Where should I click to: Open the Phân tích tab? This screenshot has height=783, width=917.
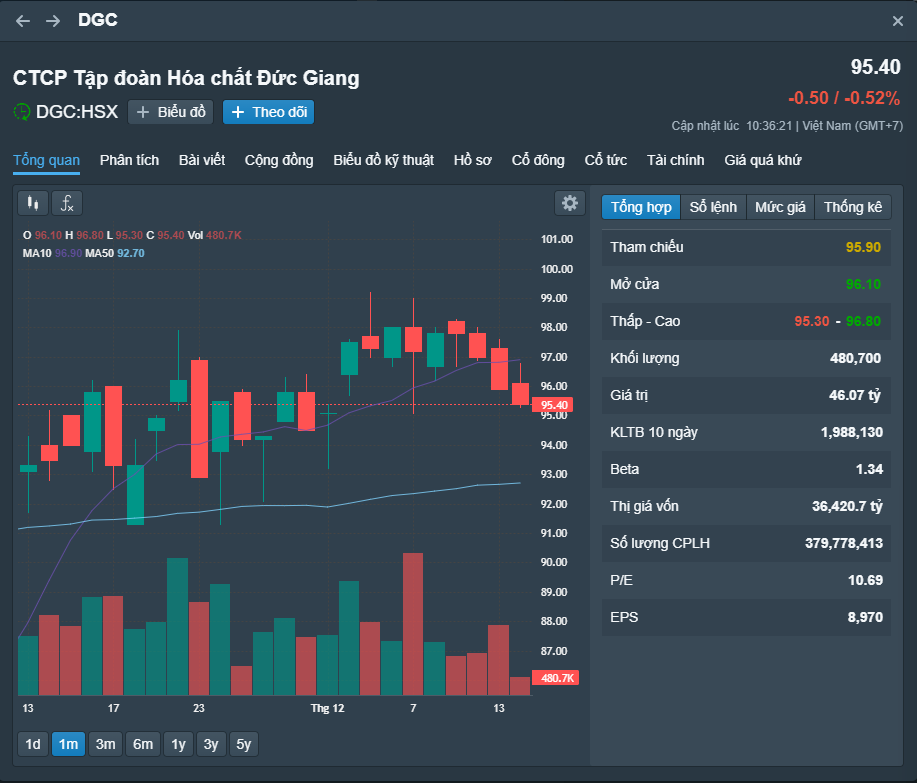pos(129,160)
